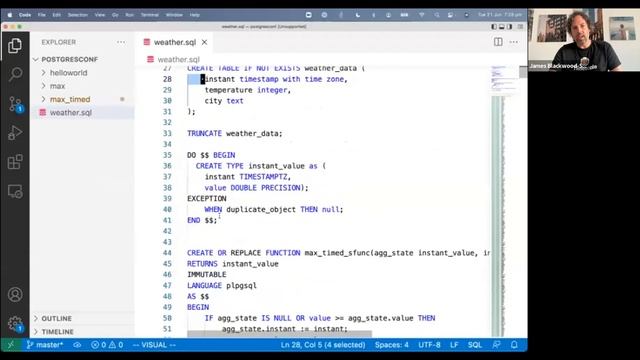This screenshot has width=640, height=360.
Task: Split the editor to the right
Action: pyautogui.click(x=498, y=42)
